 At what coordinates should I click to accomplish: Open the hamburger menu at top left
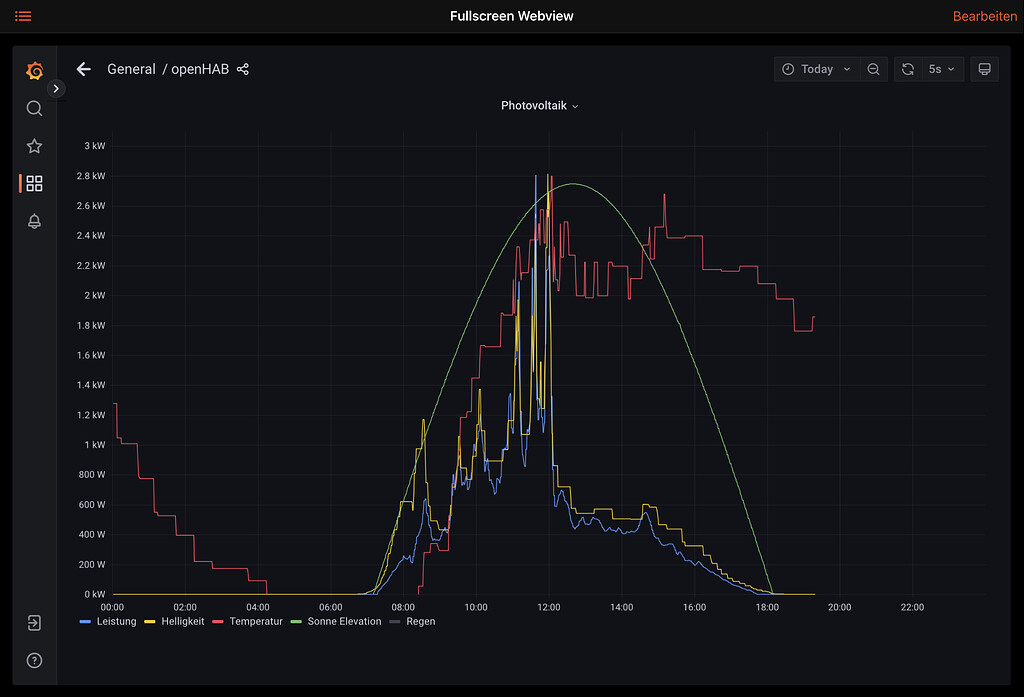(x=23, y=16)
